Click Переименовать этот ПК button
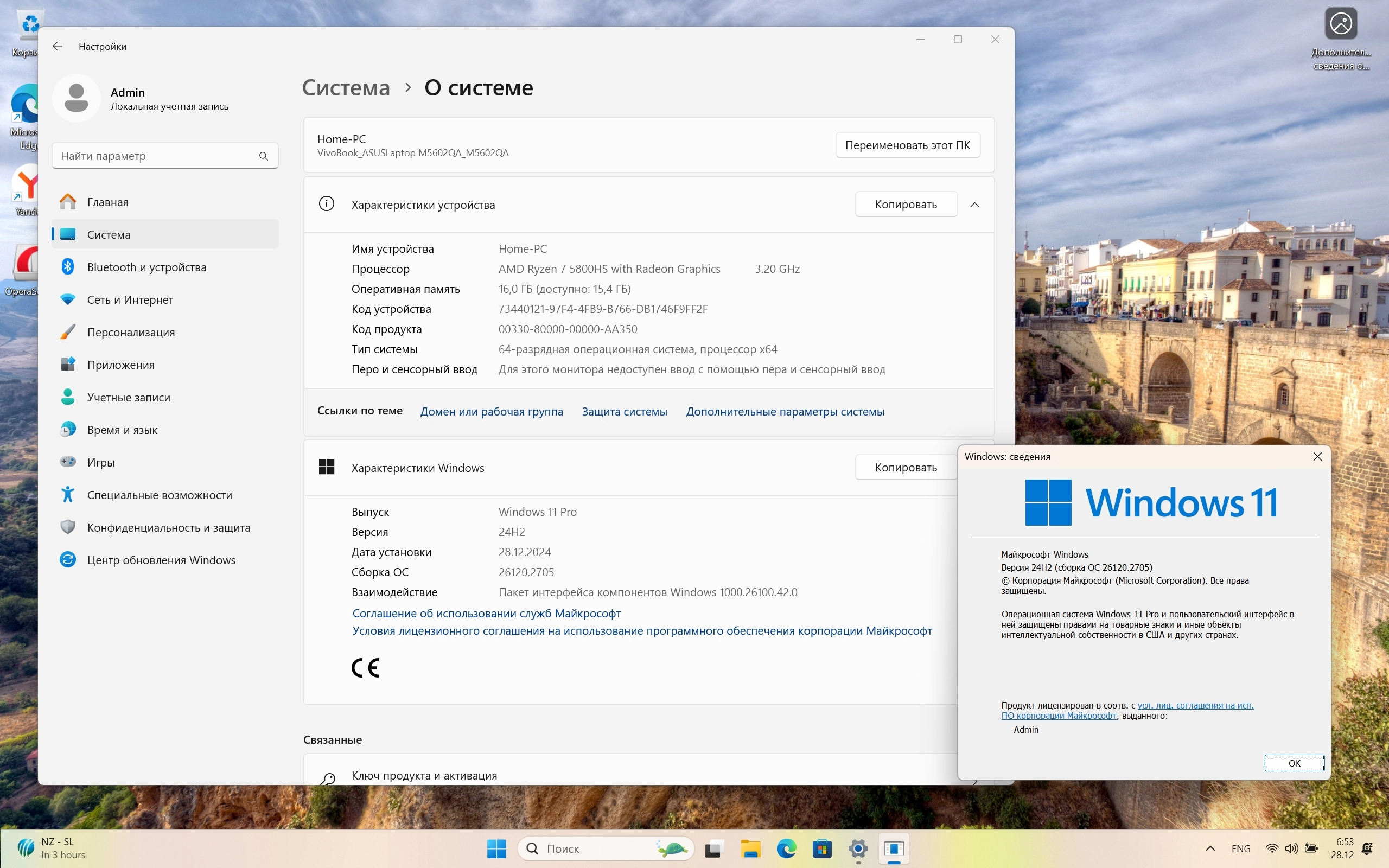Screen dimensions: 1389x868 [907, 145]
